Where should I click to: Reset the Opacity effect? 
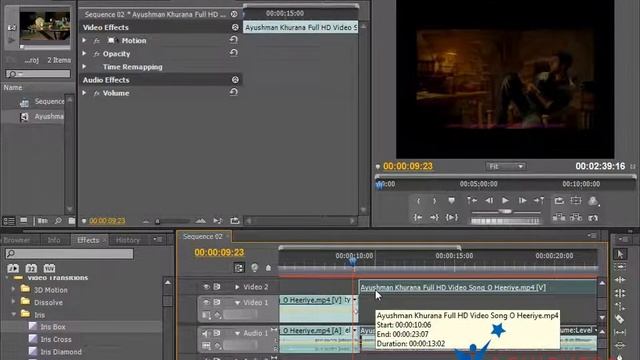pos(233,53)
